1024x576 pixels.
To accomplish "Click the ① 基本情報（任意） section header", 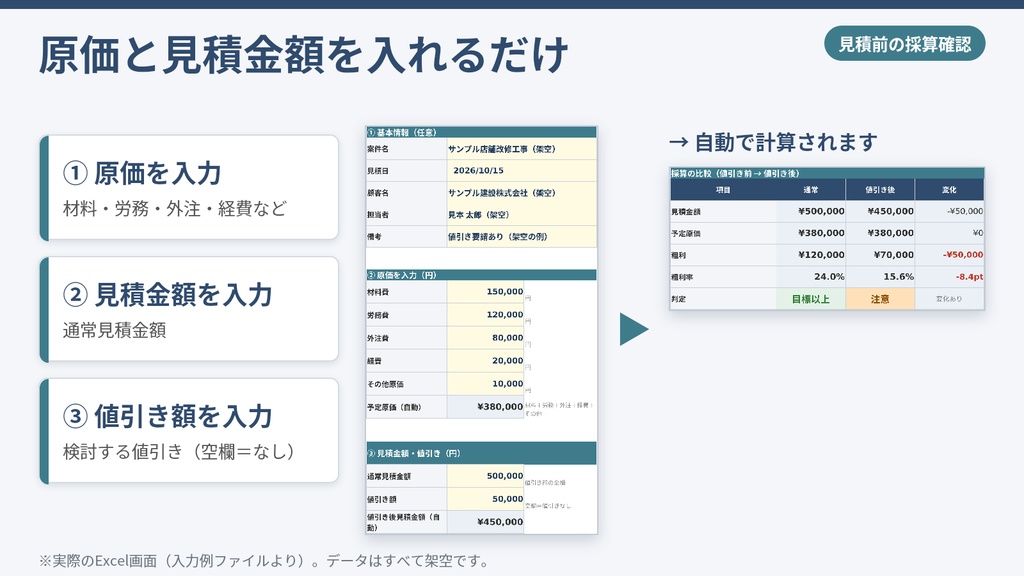I will tap(481, 132).
